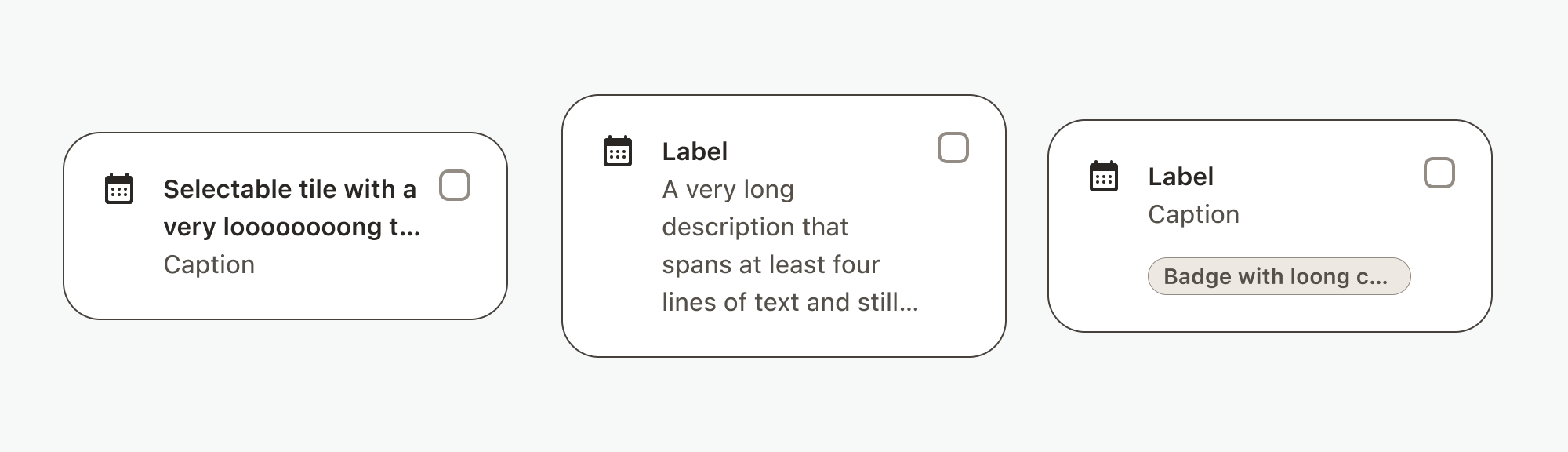Click the Label heading above the long description
This screenshot has height=452, width=1568.
coord(695,151)
